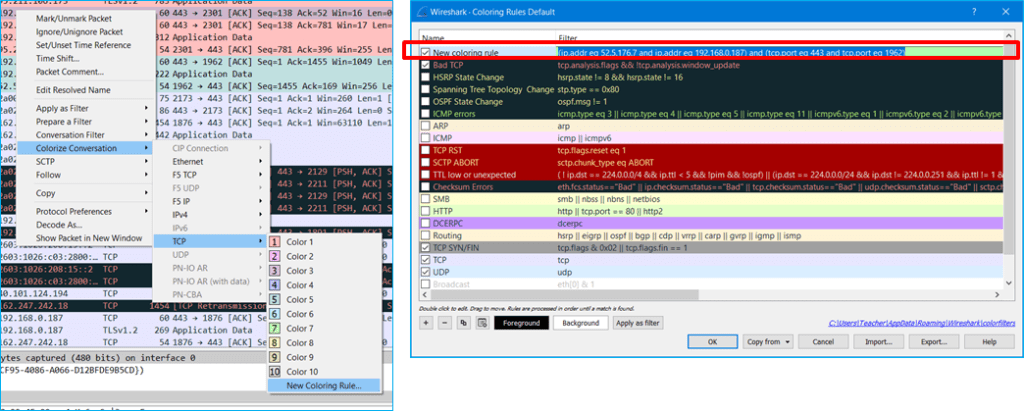Pick Color 10 numbered icon
1024x411 pixels.
tap(276, 372)
